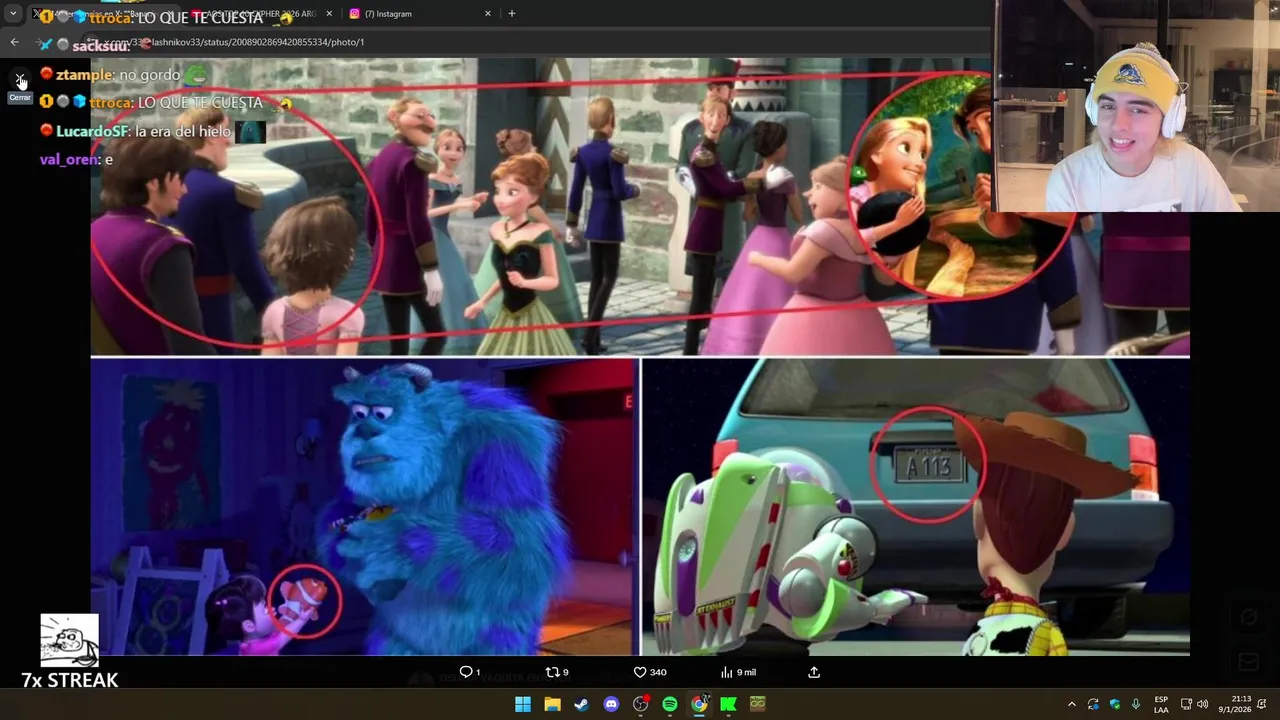
Task: Open the browser tab search dropdown
Action: [13, 14]
